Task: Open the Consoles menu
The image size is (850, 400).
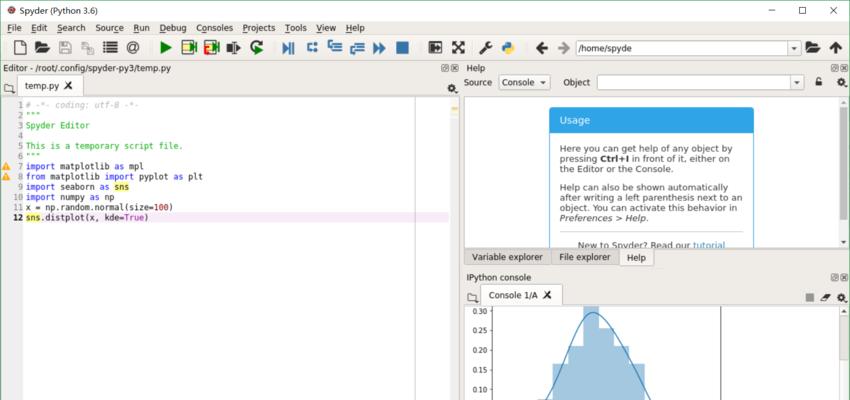Action: [215, 28]
